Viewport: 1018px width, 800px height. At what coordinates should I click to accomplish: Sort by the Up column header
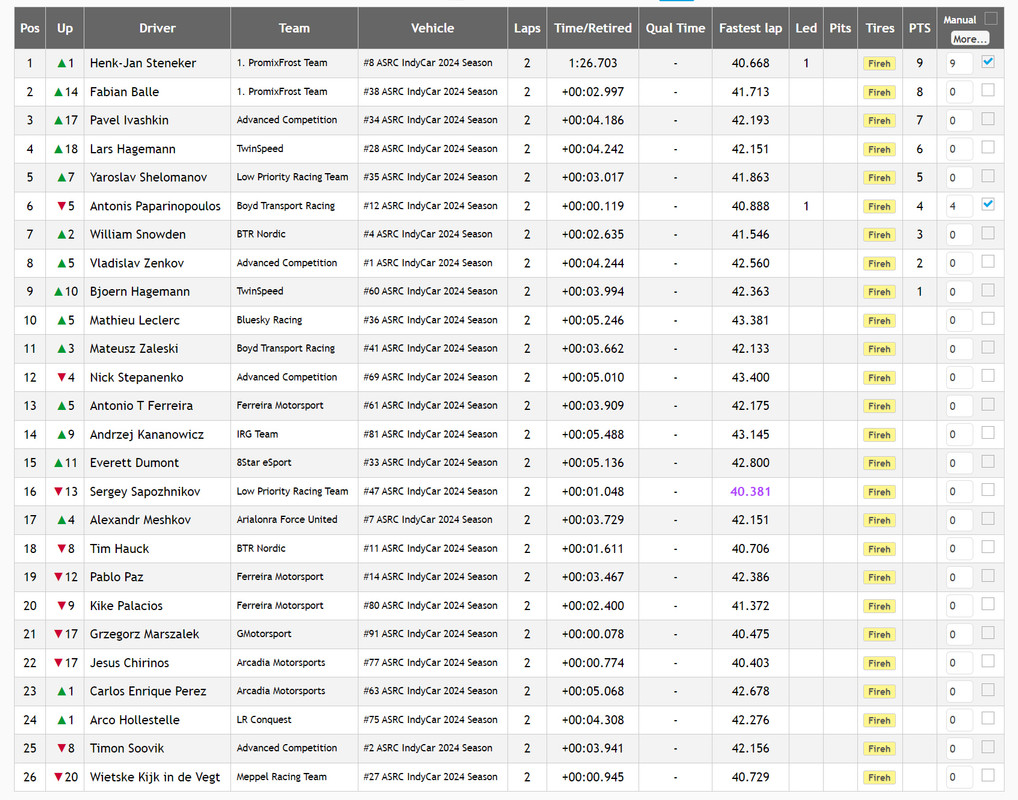[x=65, y=28]
